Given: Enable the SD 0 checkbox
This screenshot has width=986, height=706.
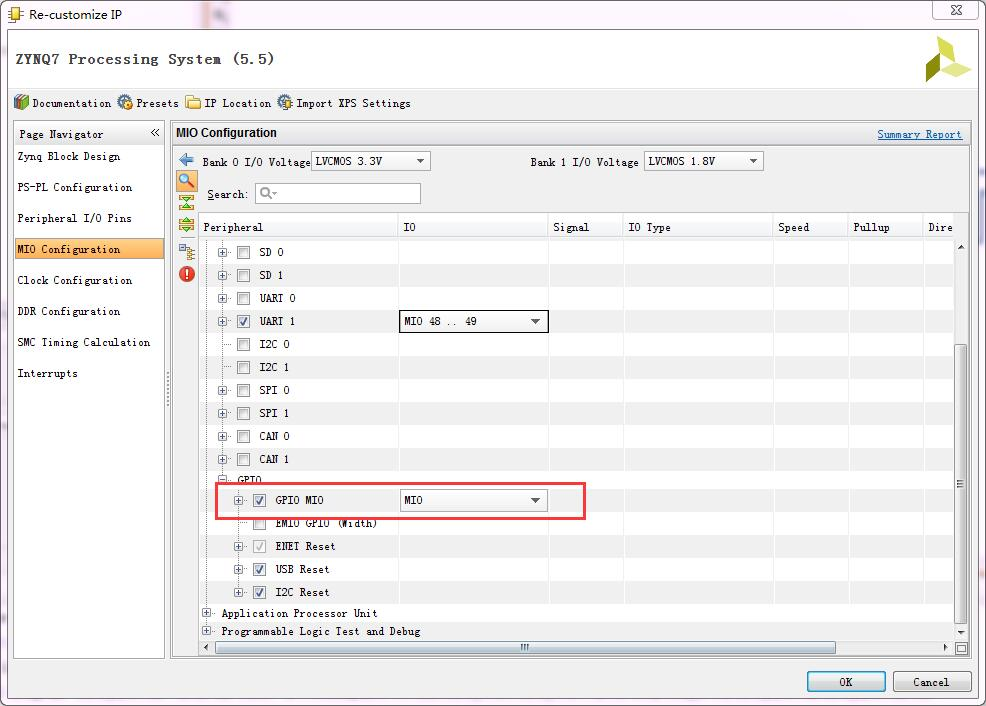Looking at the screenshot, I should click(x=243, y=253).
